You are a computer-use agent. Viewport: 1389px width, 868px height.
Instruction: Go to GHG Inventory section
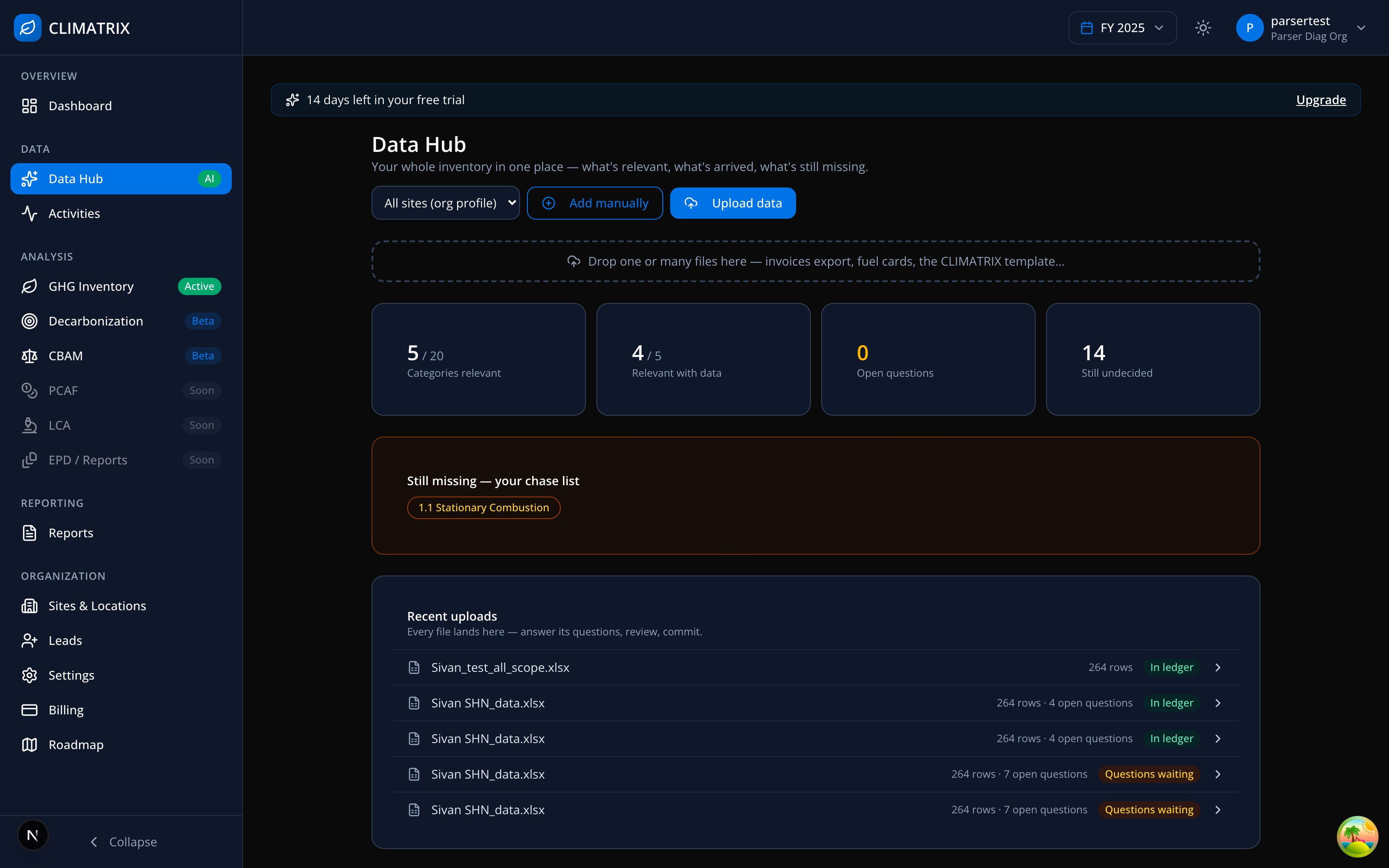pos(121,286)
